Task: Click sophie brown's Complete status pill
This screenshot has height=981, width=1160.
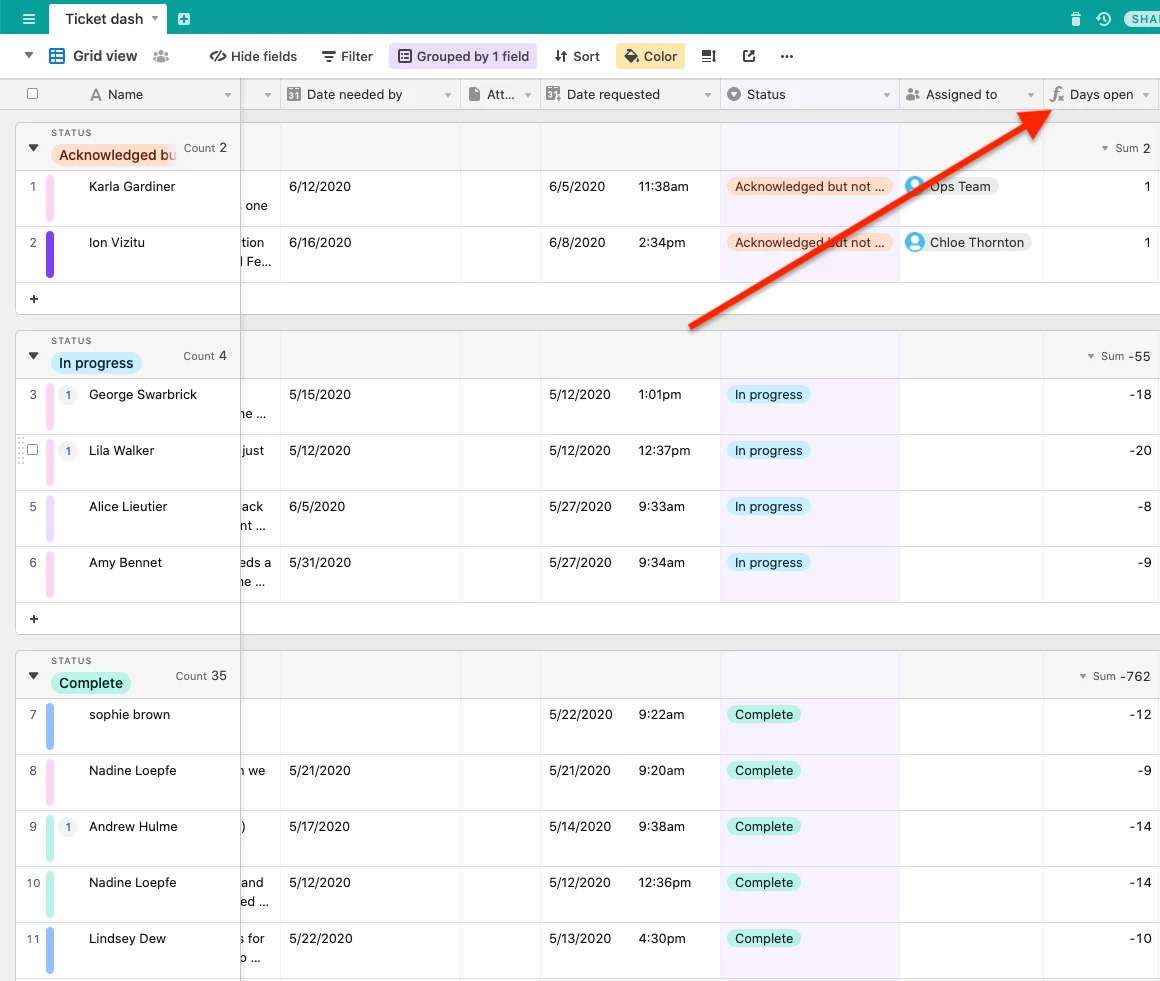Action: (x=763, y=714)
